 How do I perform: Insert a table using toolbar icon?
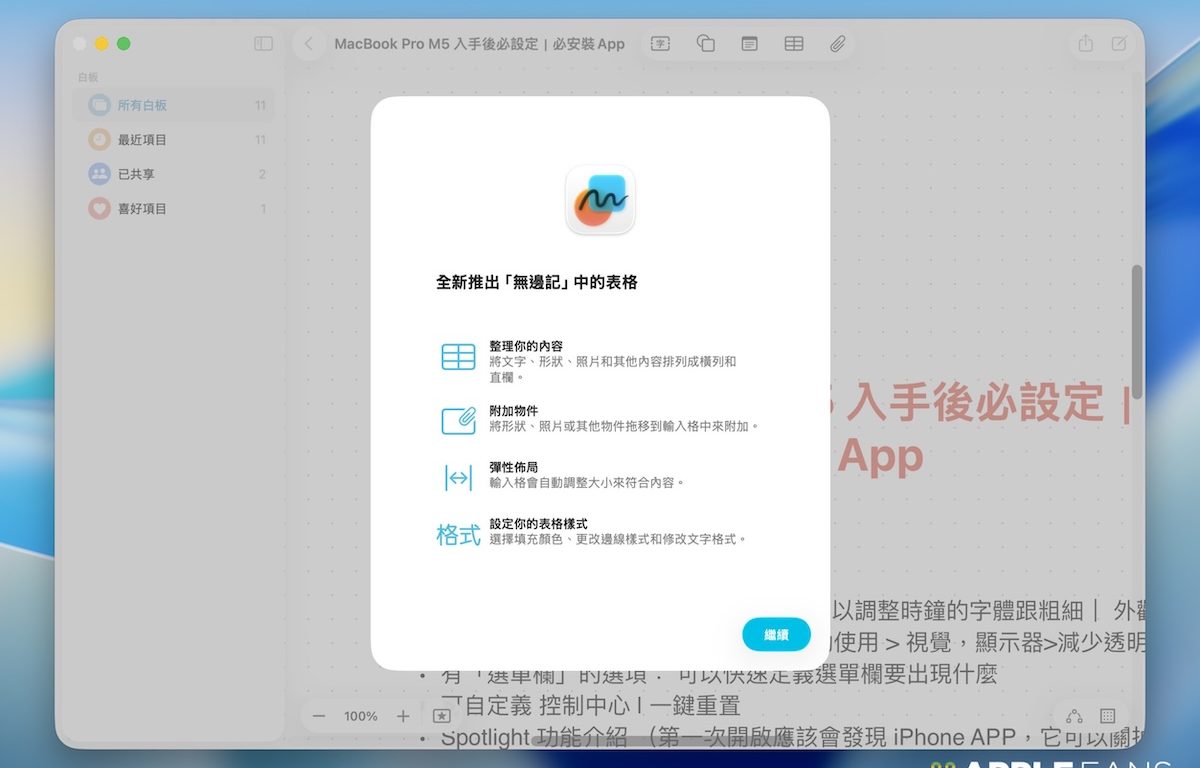coord(793,44)
